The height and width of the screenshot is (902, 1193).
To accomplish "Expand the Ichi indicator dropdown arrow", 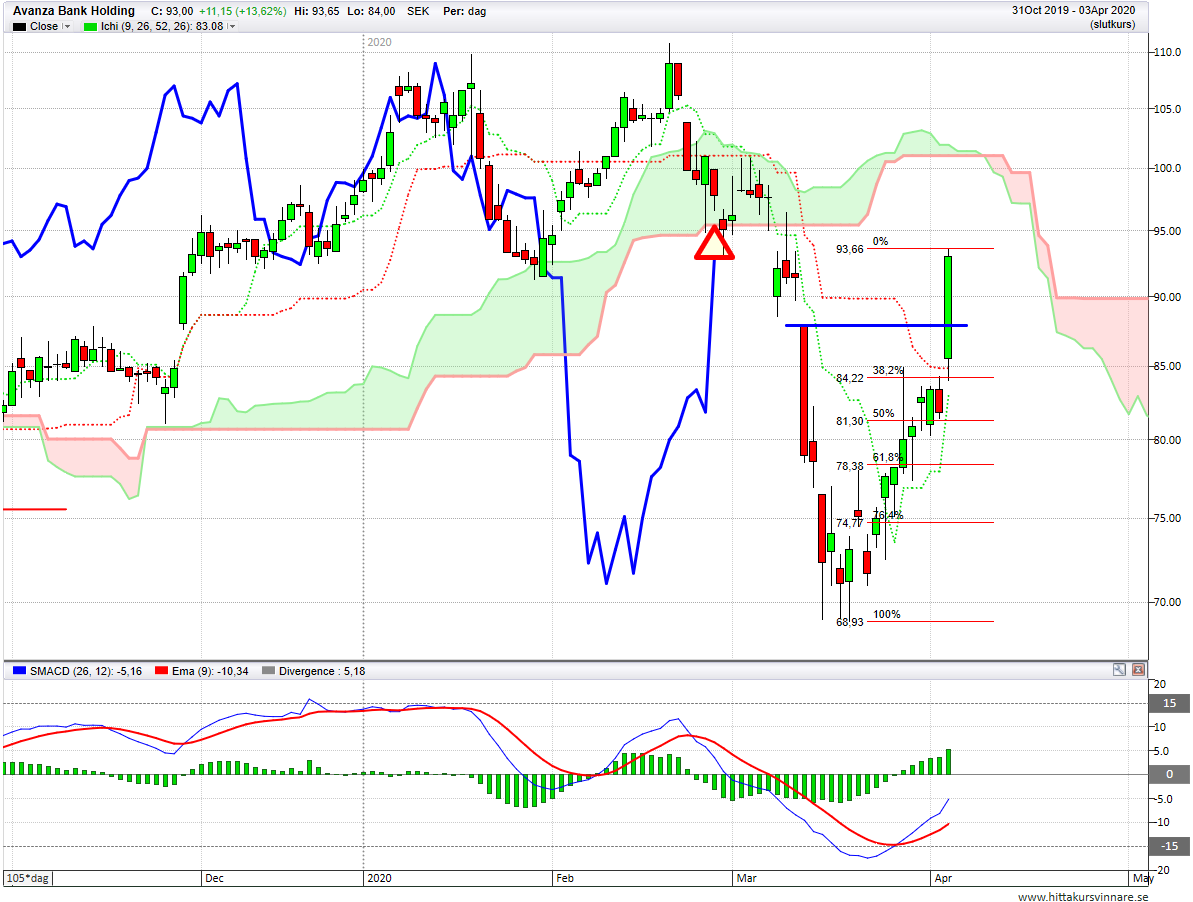I will [x=232, y=27].
